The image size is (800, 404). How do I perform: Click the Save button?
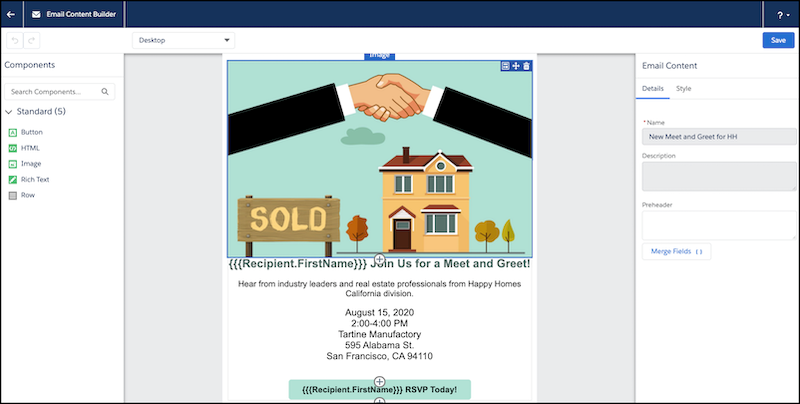(777, 40)
